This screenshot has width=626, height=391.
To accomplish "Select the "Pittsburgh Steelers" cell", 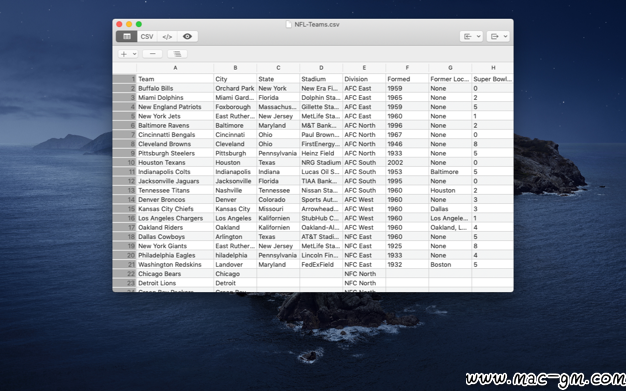I will click(x=175, y=153).
